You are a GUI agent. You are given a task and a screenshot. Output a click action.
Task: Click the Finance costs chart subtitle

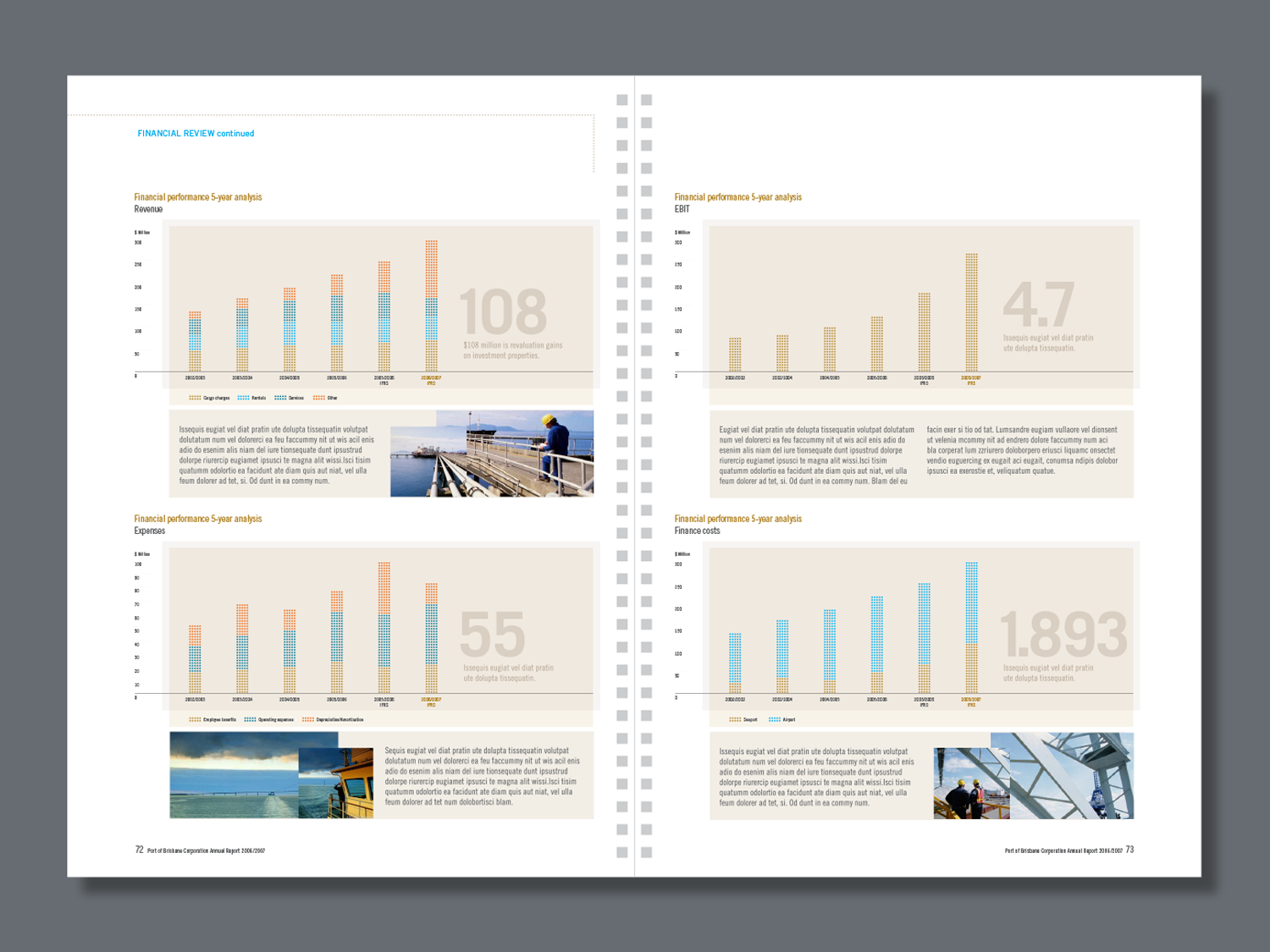[x=697, y=531]
